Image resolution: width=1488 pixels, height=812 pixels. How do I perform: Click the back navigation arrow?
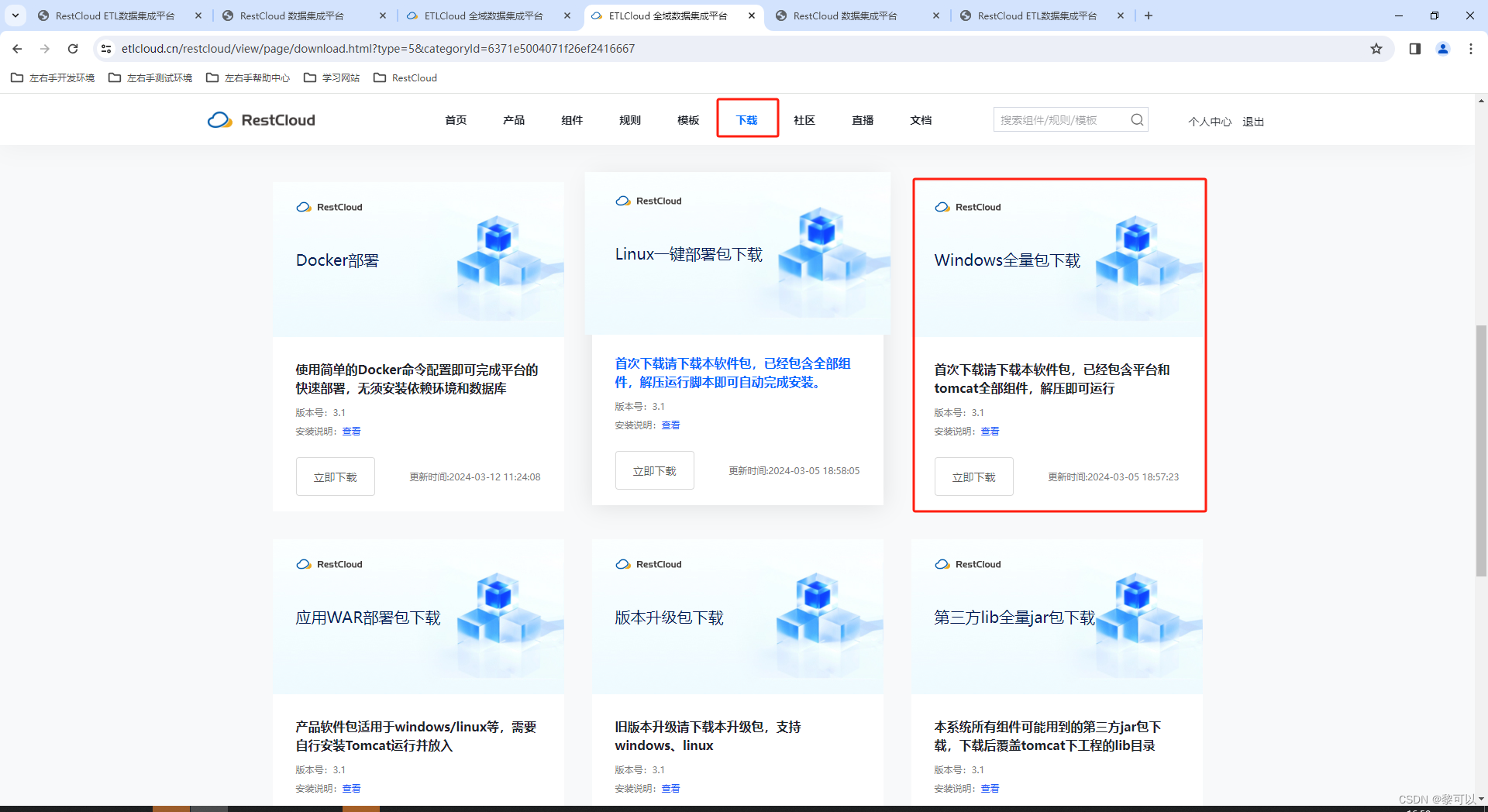pos(17,48)
